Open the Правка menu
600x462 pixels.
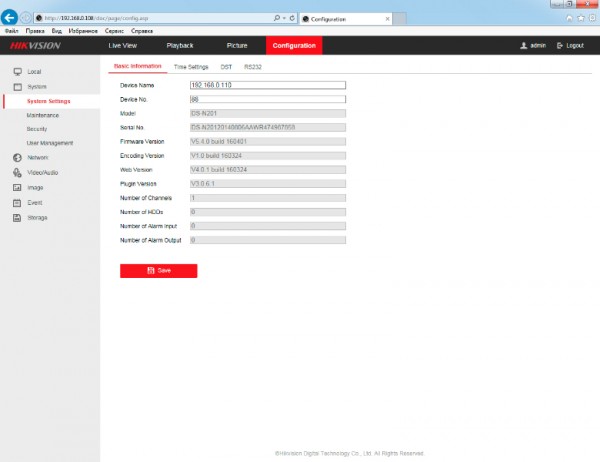(35, 31)
